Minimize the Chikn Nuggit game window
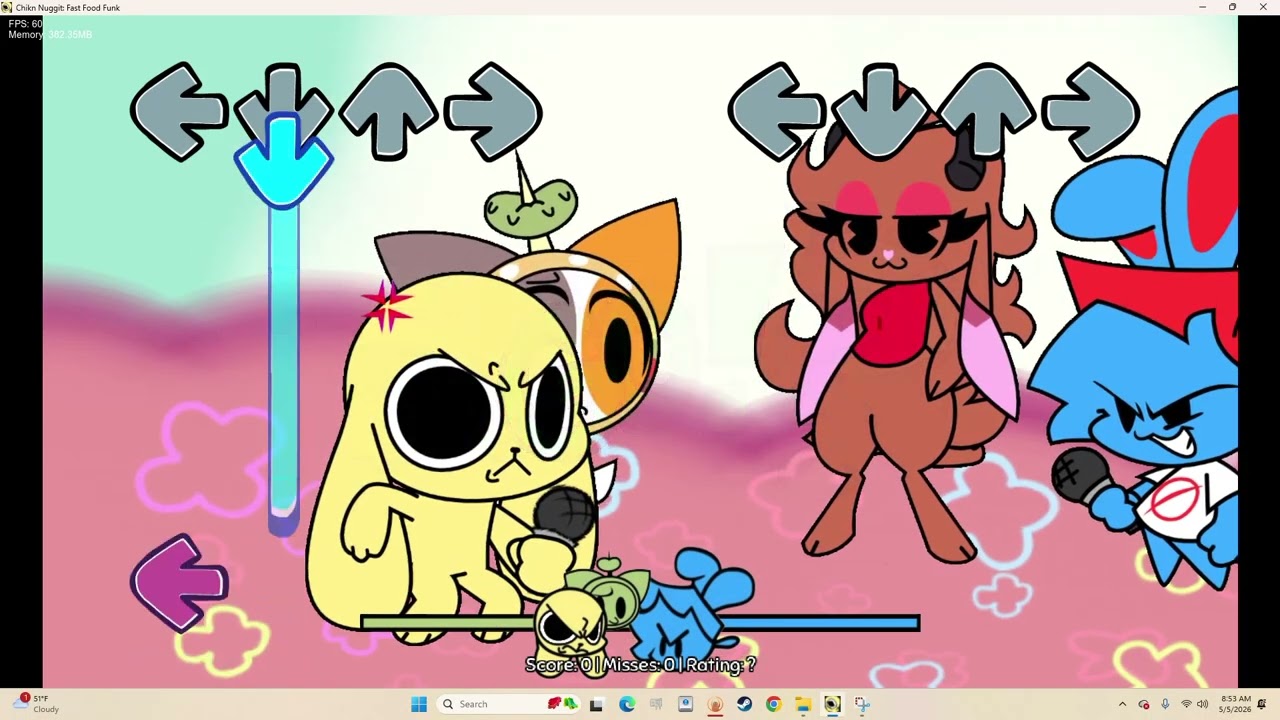This screenshot has width=1280, height=720. tap(1203, 8)
